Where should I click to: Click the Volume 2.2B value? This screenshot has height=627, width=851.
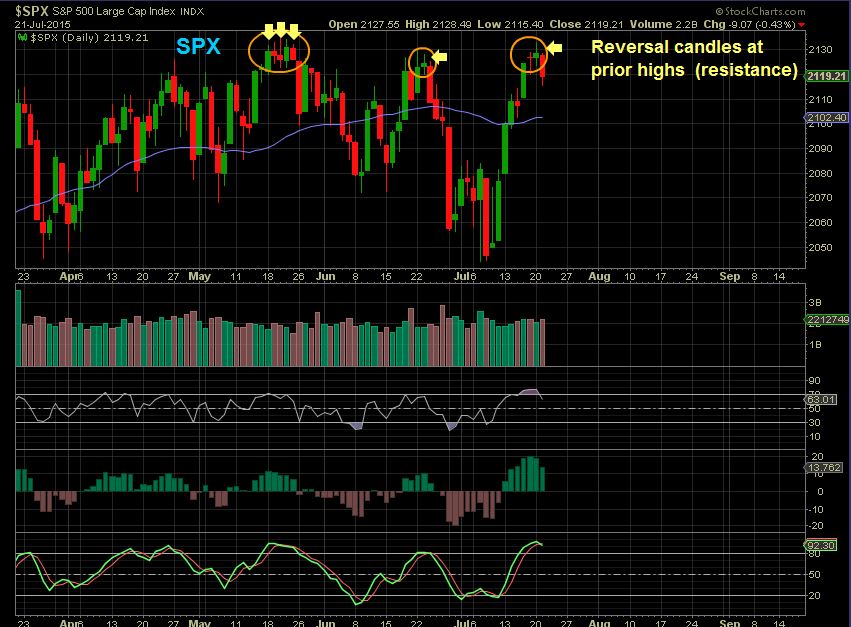pos(663,24)
